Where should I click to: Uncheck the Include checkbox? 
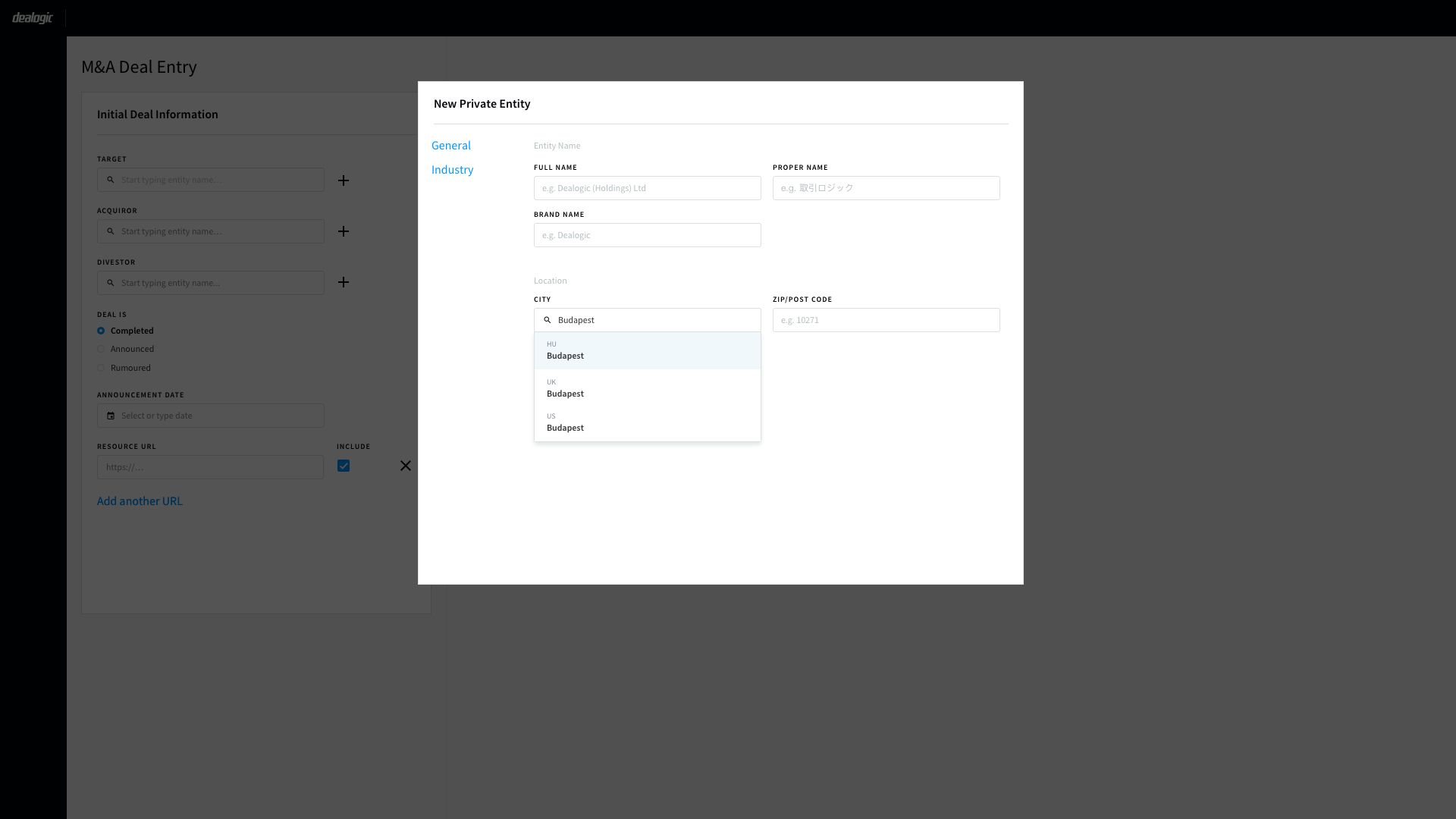coord(344,466)
